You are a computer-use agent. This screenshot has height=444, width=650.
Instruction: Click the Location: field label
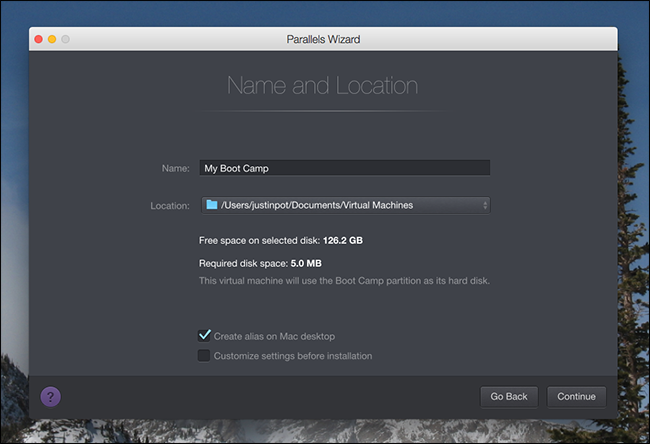click(x=170, y=206)
